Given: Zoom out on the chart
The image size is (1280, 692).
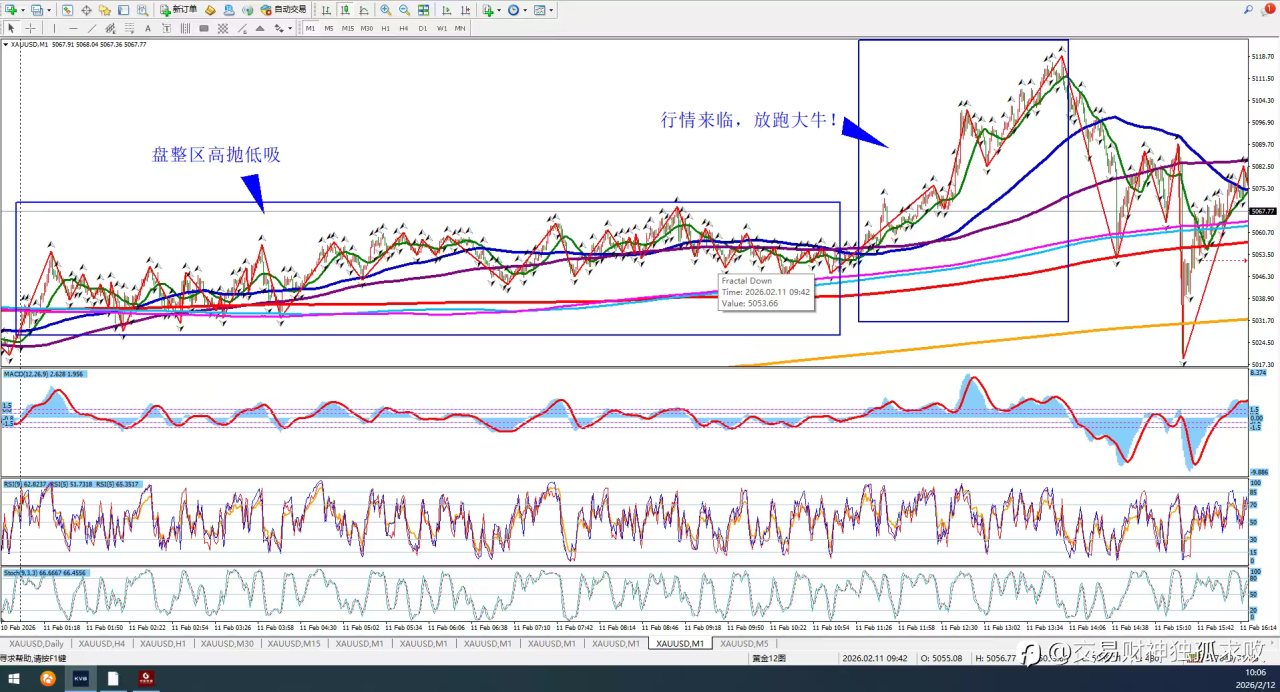Looking at the screenshot, I should 404,10.
